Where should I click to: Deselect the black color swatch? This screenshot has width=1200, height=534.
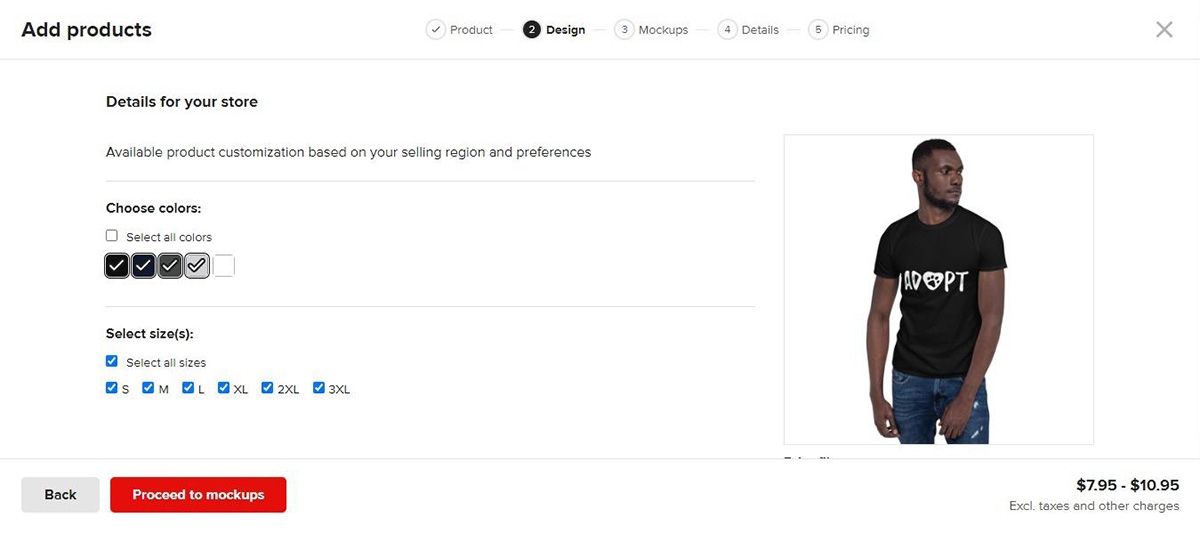tap(117, 266)
